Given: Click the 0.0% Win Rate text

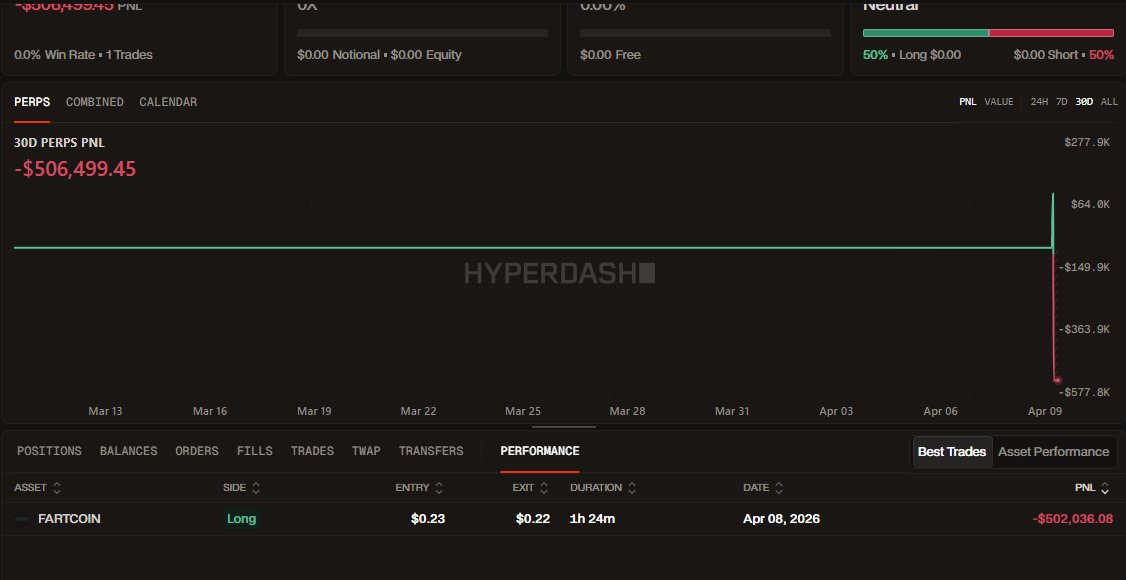Looking at the screenshot, I should 54,55.
